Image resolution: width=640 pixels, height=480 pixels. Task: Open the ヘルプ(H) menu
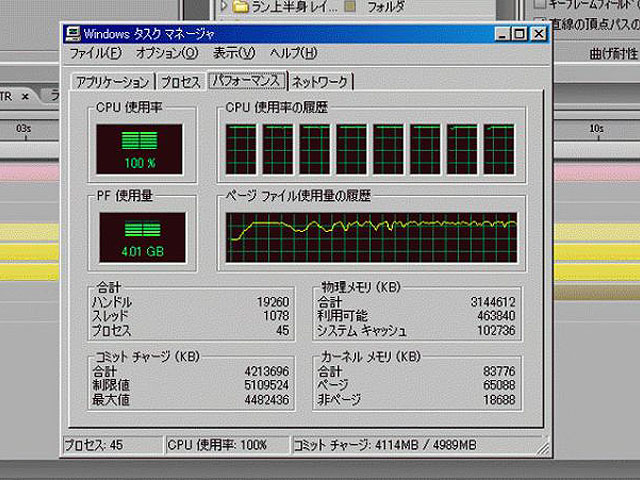(293, 53)
